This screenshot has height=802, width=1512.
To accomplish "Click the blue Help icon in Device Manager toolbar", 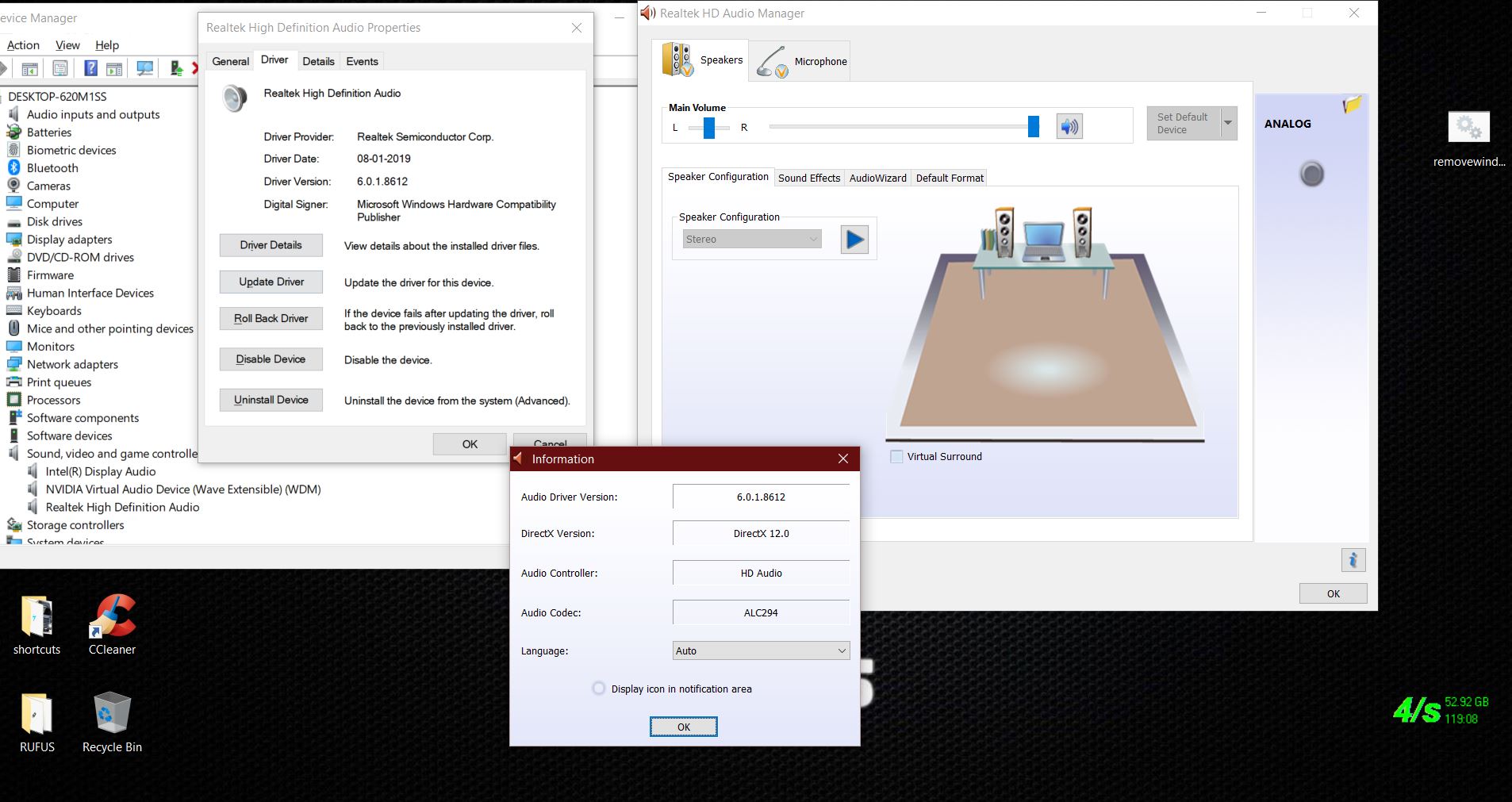I will pyautogui.click(x=91, y=69).
